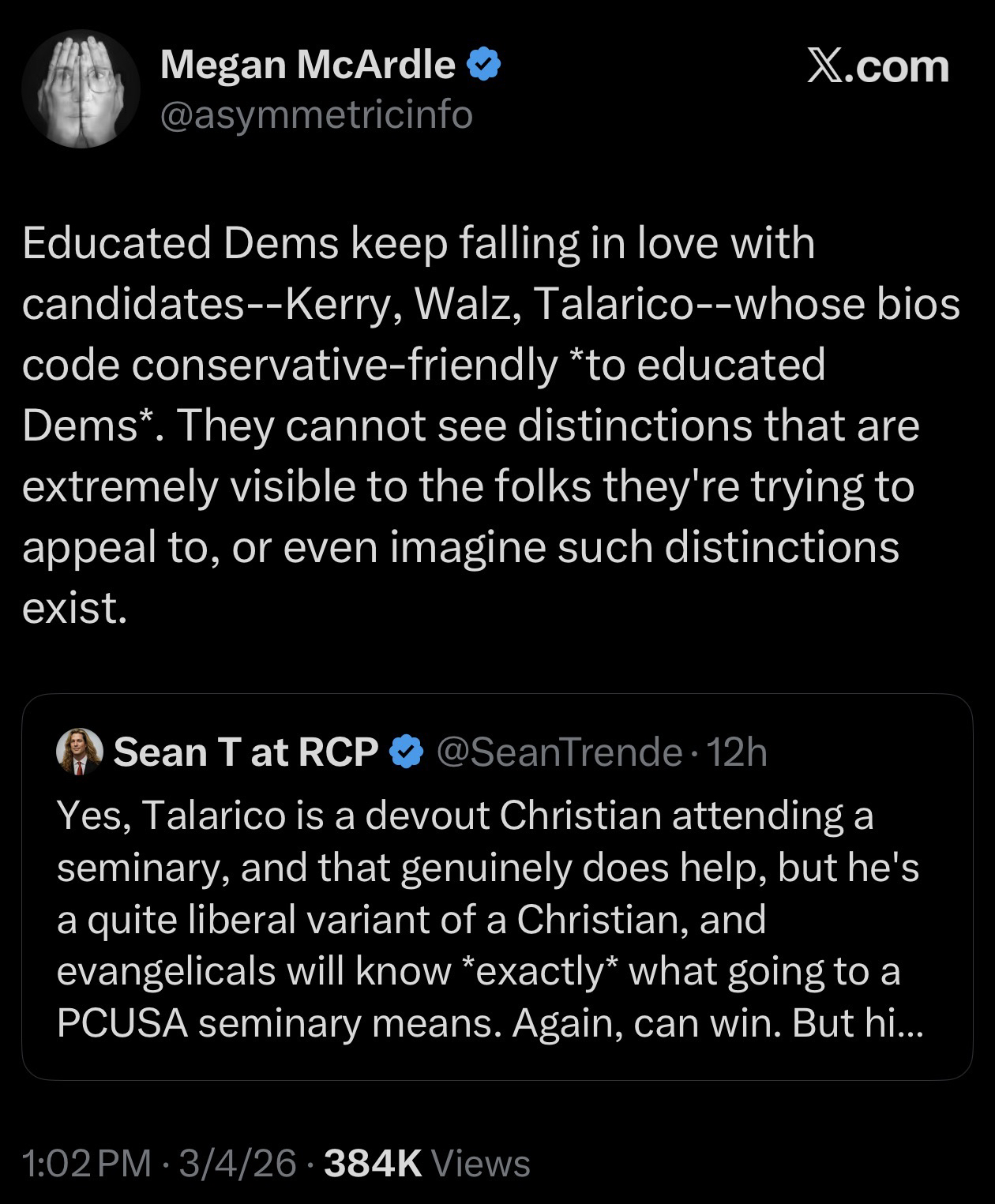Click the 12h timestamp on the quoted post
Screen dimensions: 995x1204
[737, 752]
